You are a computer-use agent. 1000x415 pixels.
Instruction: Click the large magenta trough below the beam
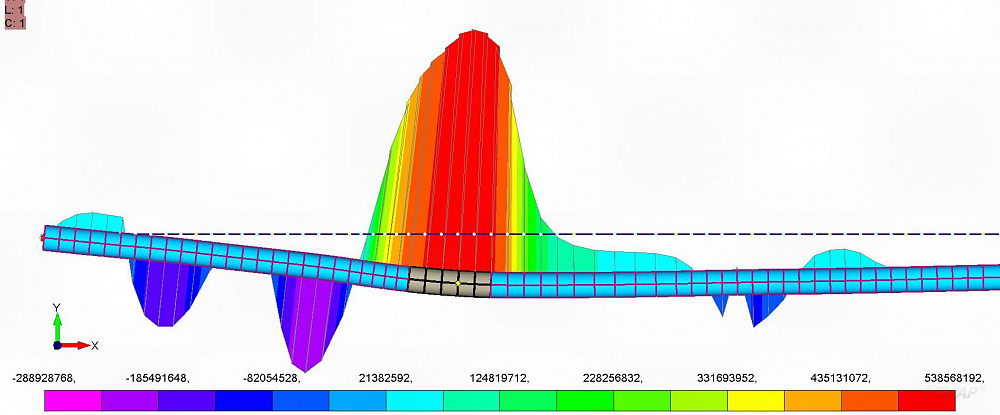click(299, 340)
